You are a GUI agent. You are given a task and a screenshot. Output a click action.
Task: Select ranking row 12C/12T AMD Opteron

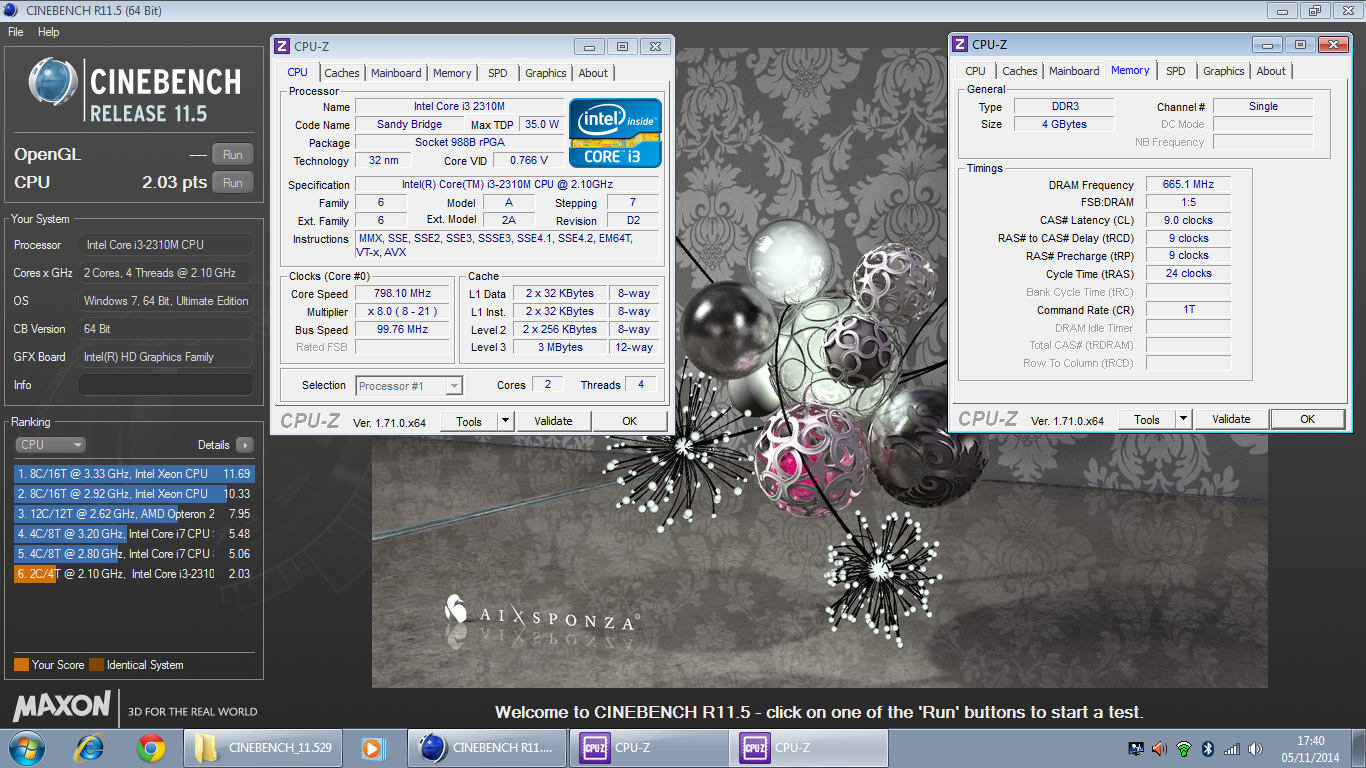(134, 514)
